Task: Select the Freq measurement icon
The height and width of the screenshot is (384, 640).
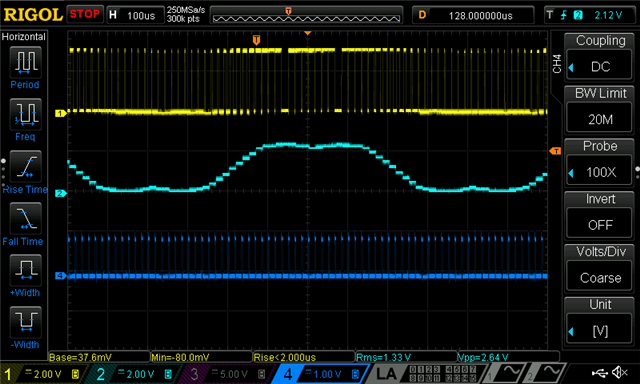Action: [x=25, y=114]
